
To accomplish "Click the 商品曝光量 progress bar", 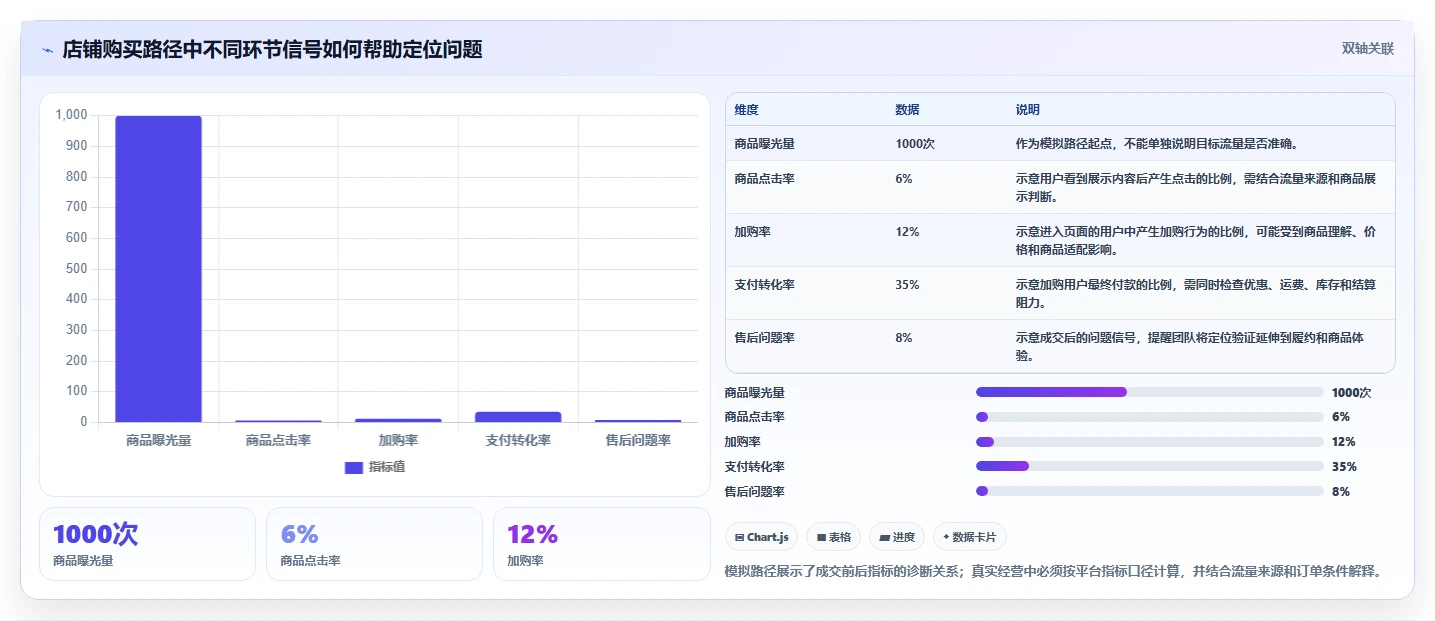I will [1150, 392].
